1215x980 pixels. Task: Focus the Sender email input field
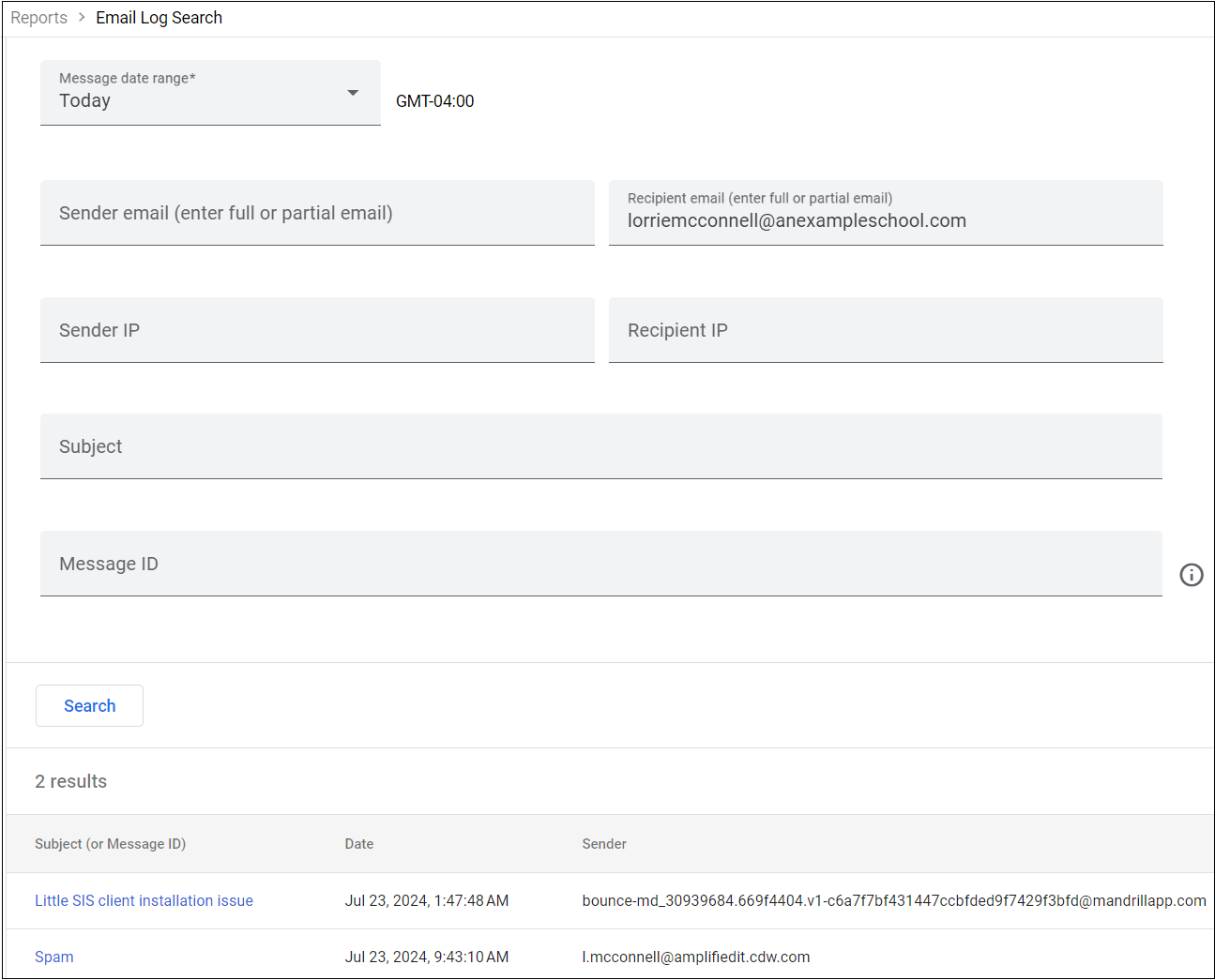pos(317,213)
